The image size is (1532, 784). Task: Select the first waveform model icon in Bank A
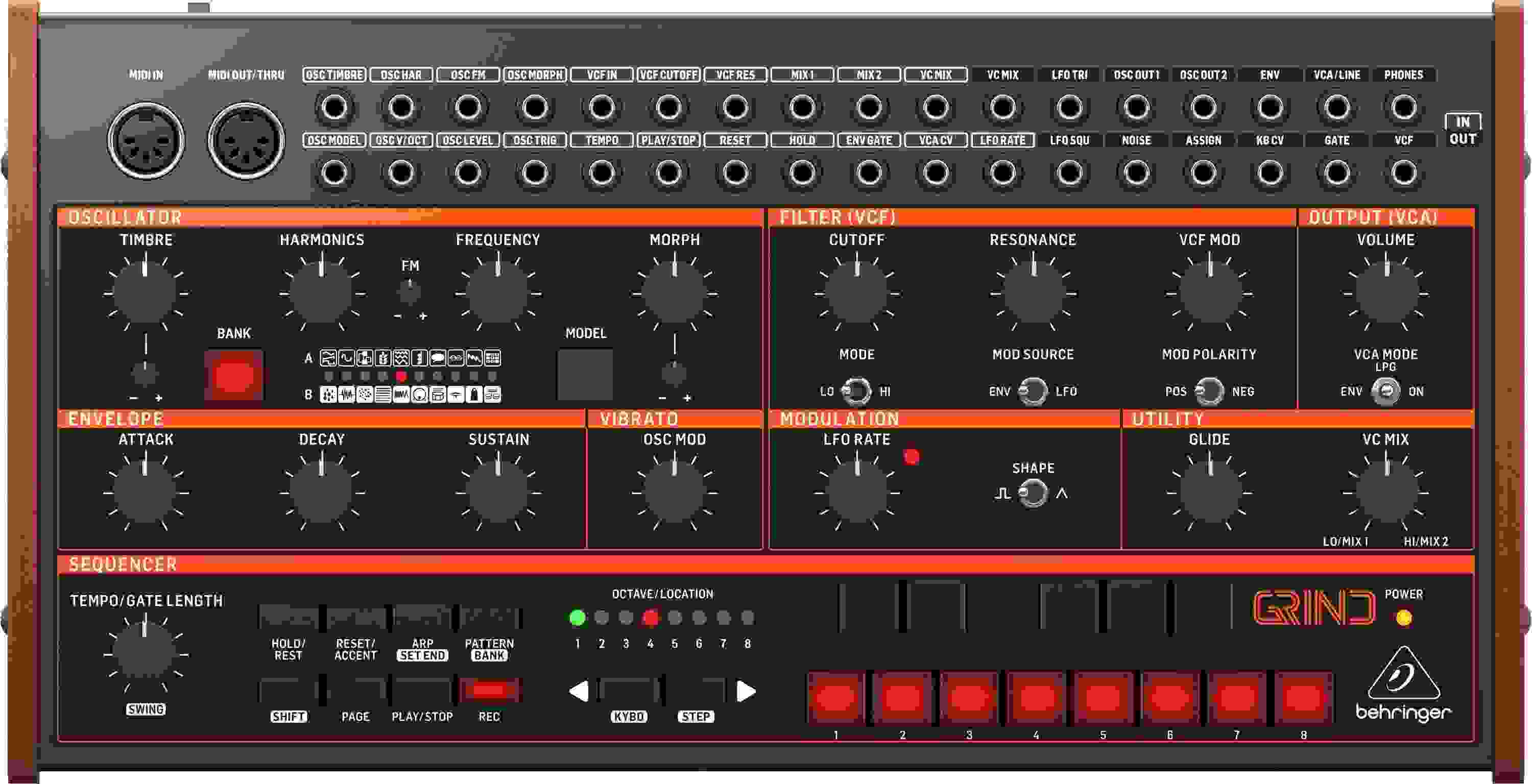(329, 358)
